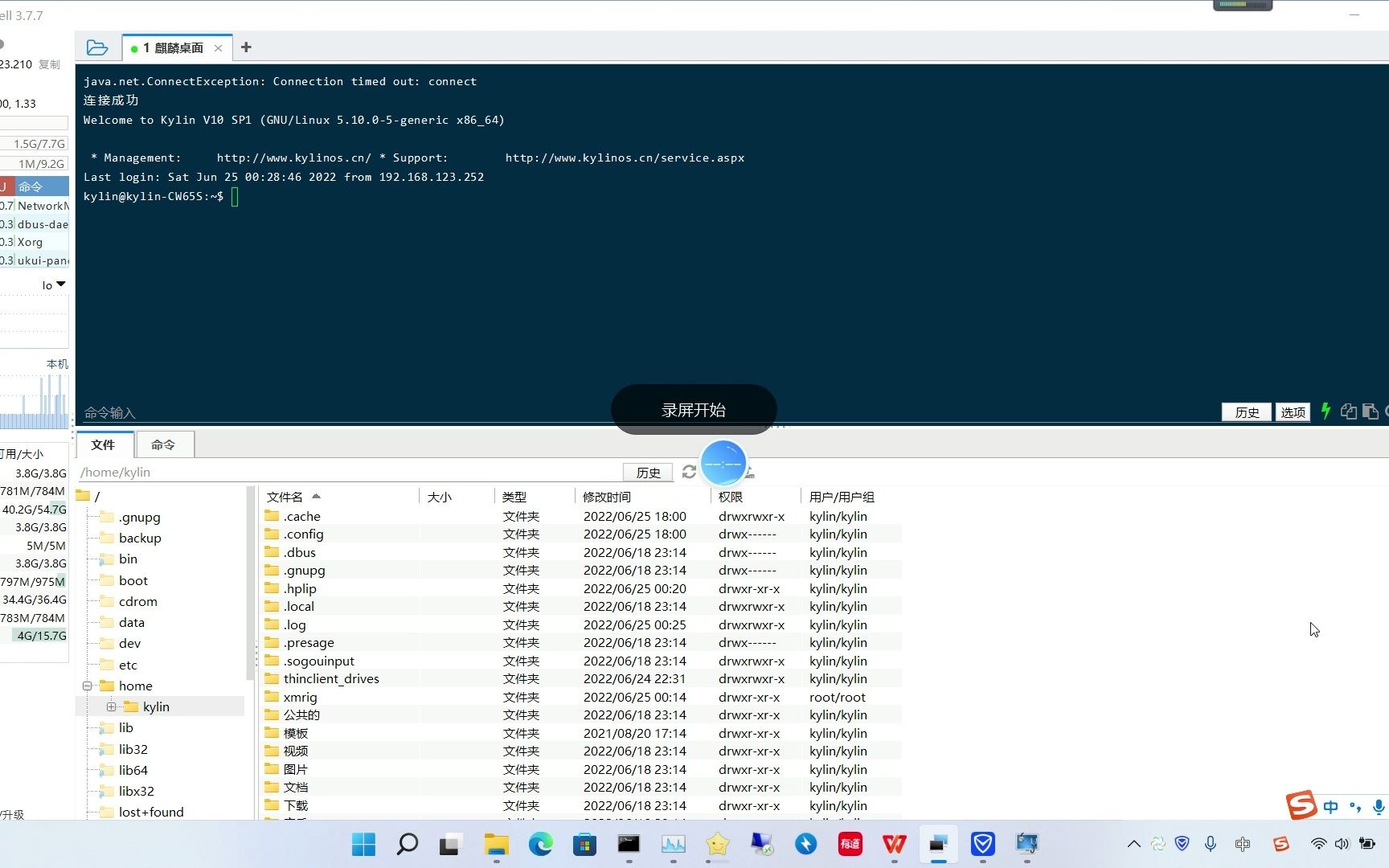This screenshot has height=868, width=1389.
Task: Add a new session tab with plus
Action: 246,47
